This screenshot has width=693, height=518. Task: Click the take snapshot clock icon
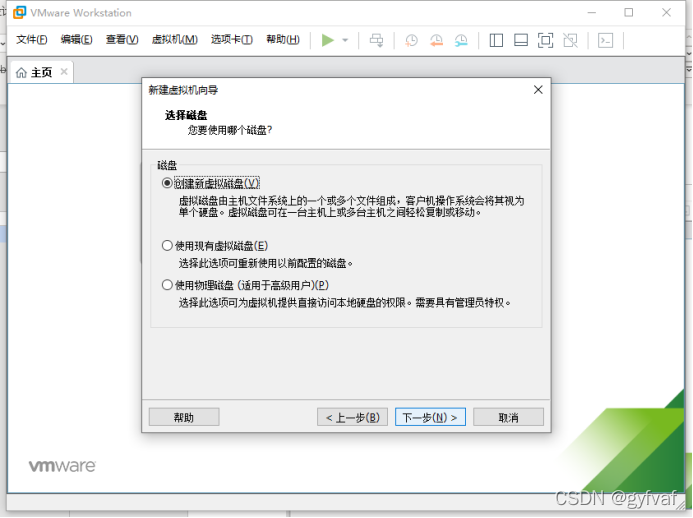[411, 41]
